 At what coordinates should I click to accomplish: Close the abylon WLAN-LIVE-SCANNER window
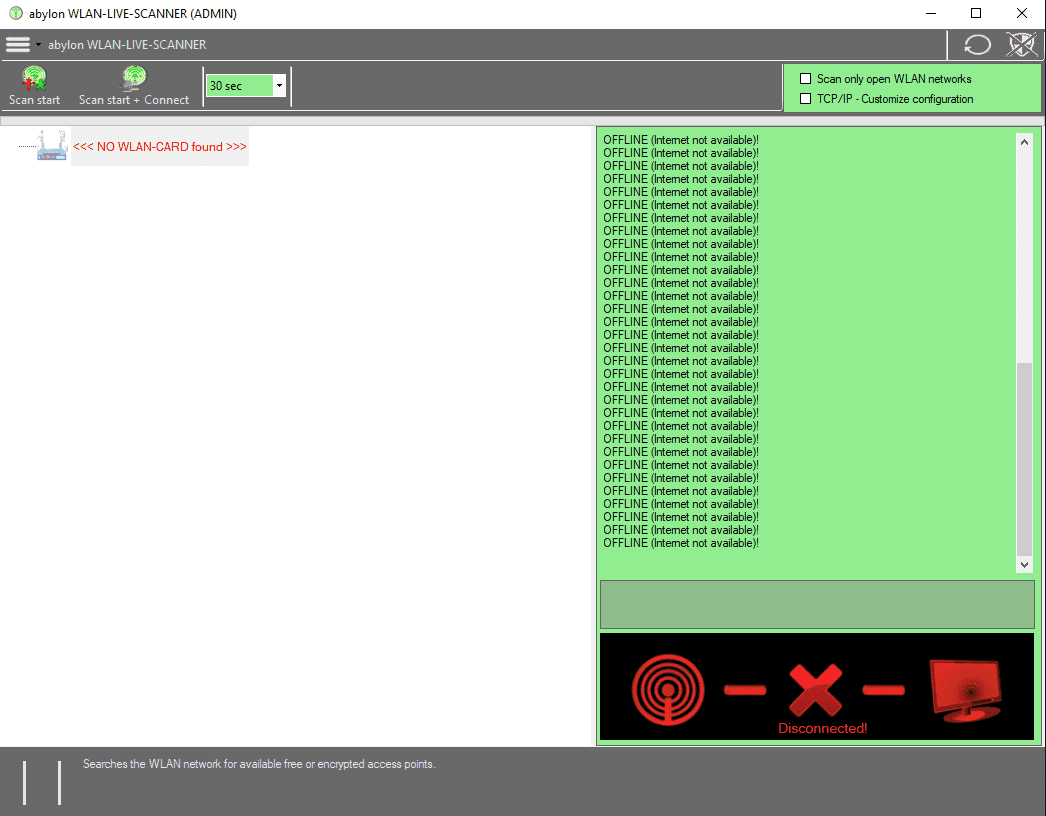click(x=1021, y=13)
